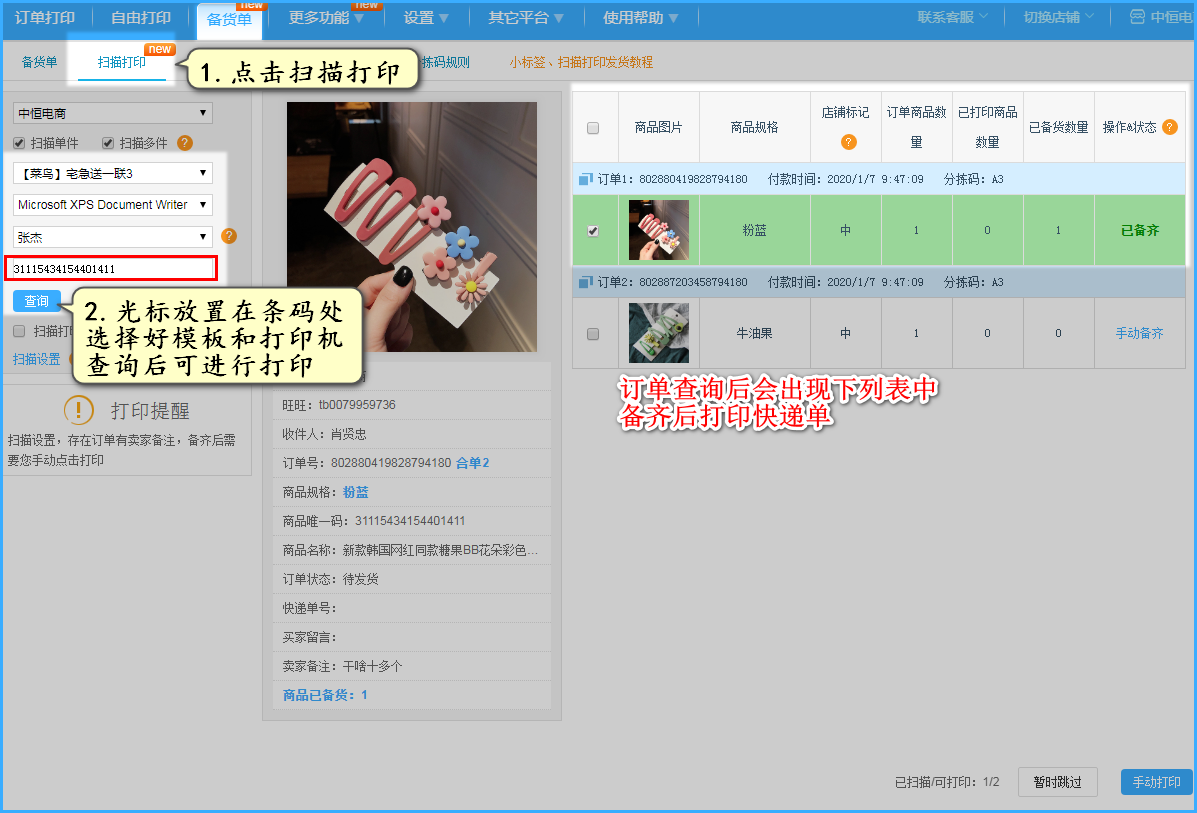Toggle the checkbox below the 查询 button
1197x813 pixels.
click(x=19, y=331)
